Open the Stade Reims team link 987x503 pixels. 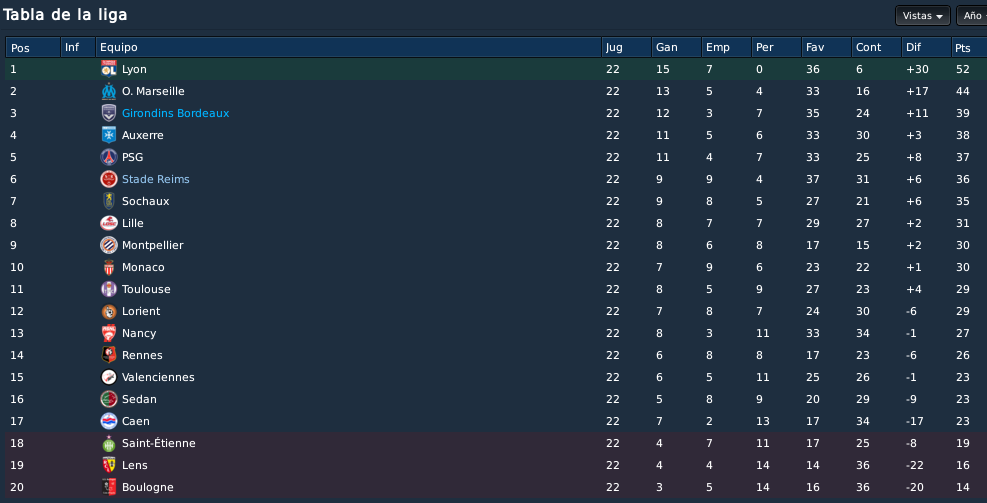tap(155, 179)
